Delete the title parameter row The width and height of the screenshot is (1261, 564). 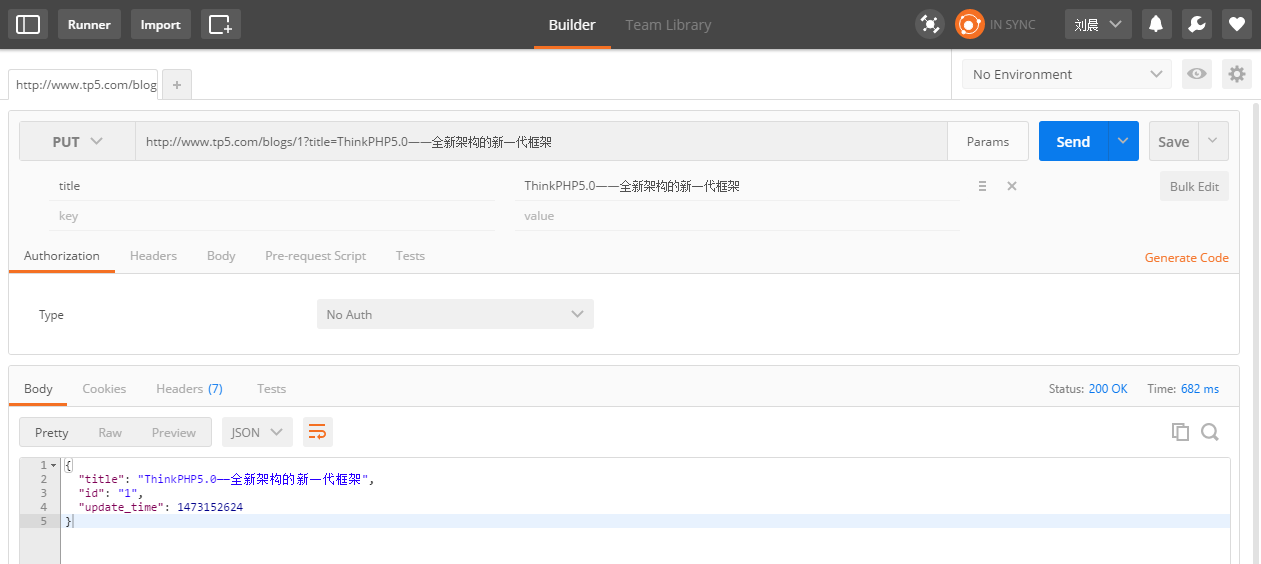tap(1012, 186)
